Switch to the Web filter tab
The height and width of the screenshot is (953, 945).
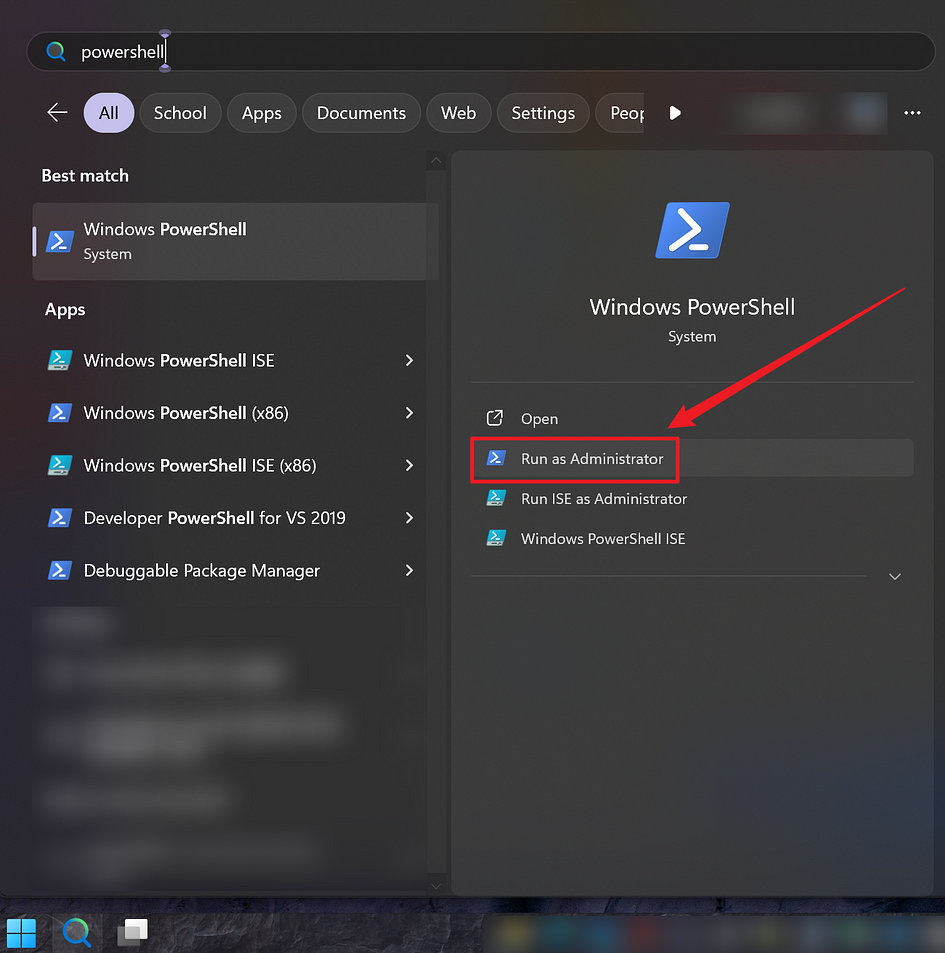coord(458,113)
